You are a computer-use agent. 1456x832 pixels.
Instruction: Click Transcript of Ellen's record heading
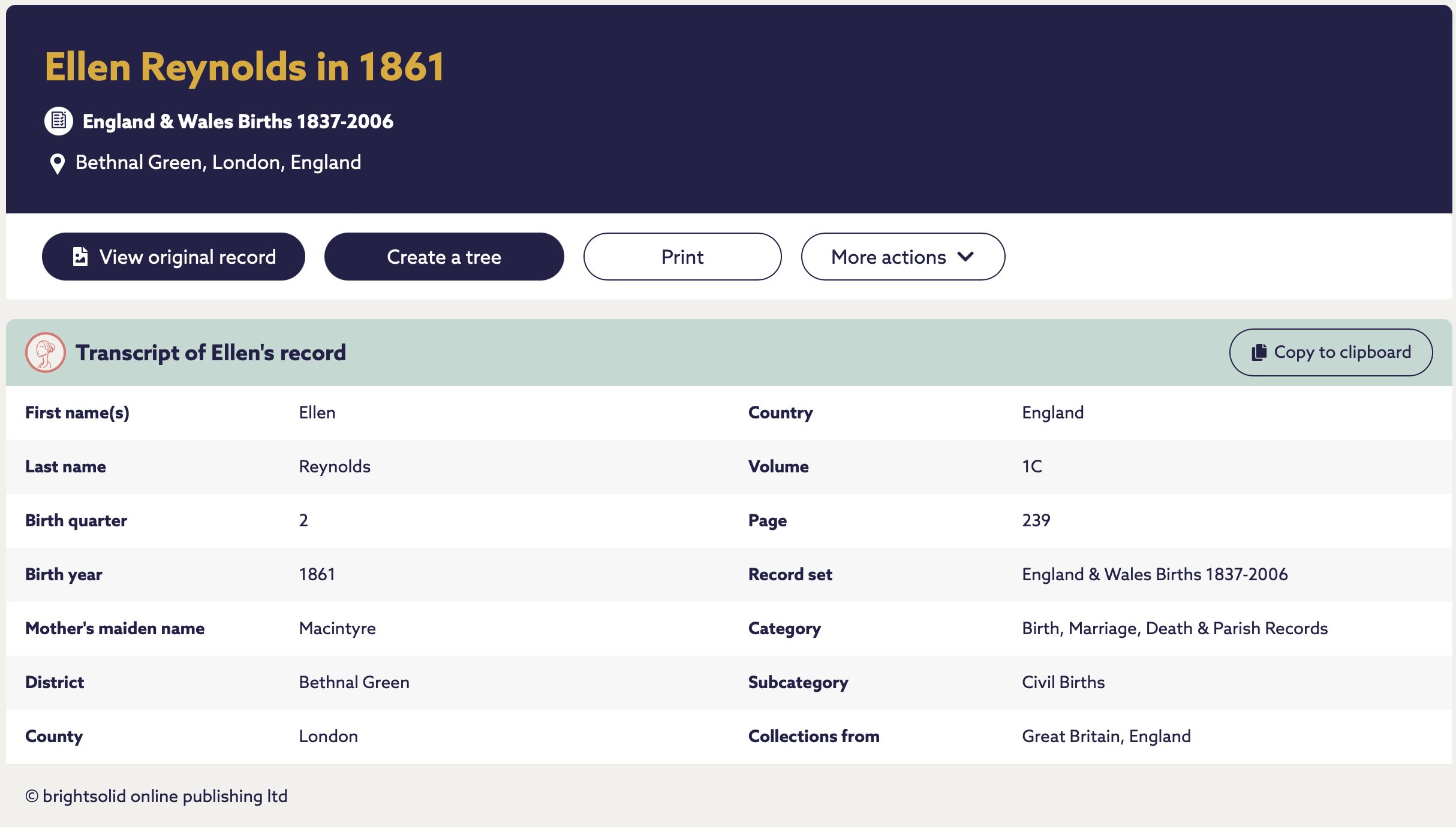[210, 352]
